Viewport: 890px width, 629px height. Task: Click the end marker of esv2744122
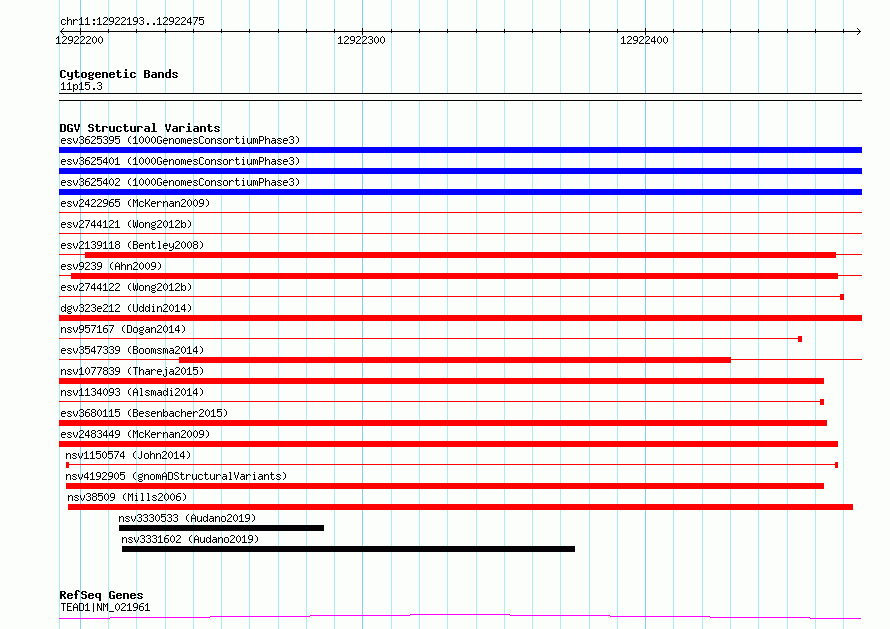point(842,297)
